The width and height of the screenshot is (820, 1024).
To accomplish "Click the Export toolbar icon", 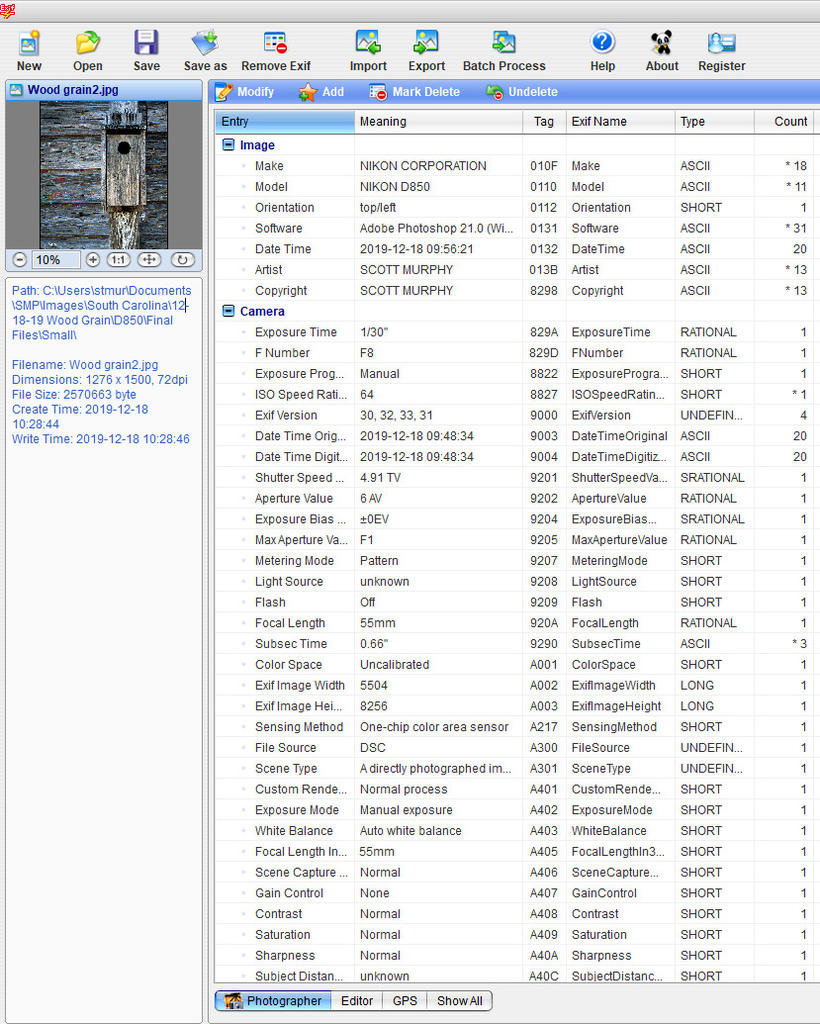I will 426,44.
